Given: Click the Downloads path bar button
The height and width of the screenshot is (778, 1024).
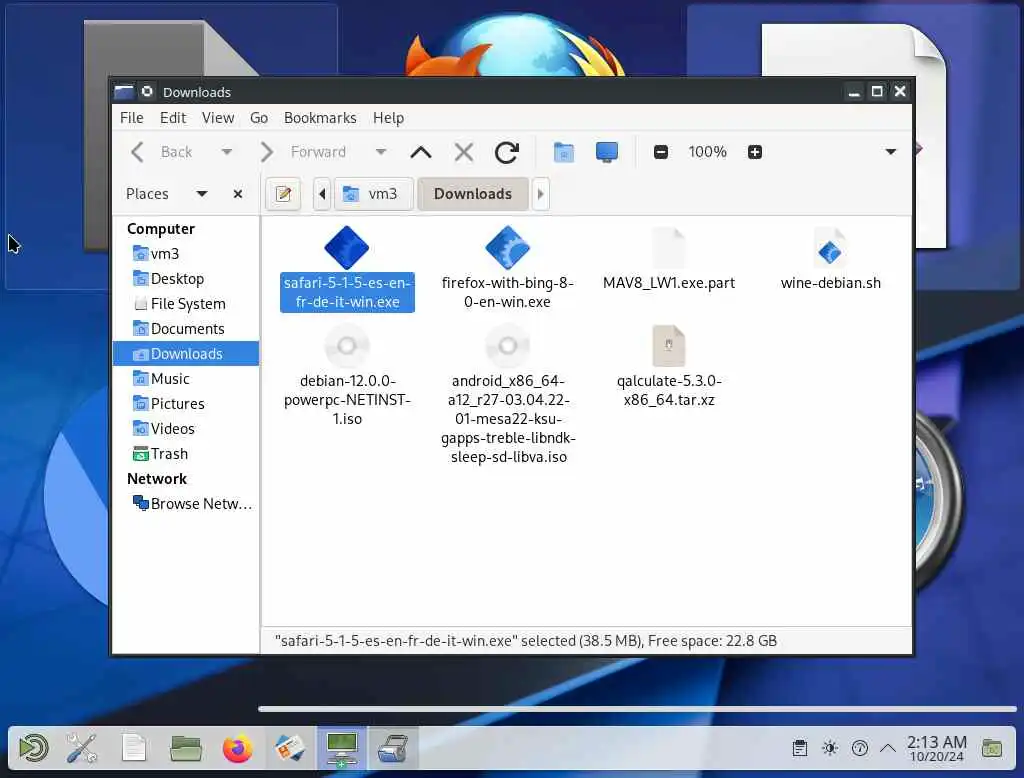Looking at the screenshot, I should tap(473, 194).
